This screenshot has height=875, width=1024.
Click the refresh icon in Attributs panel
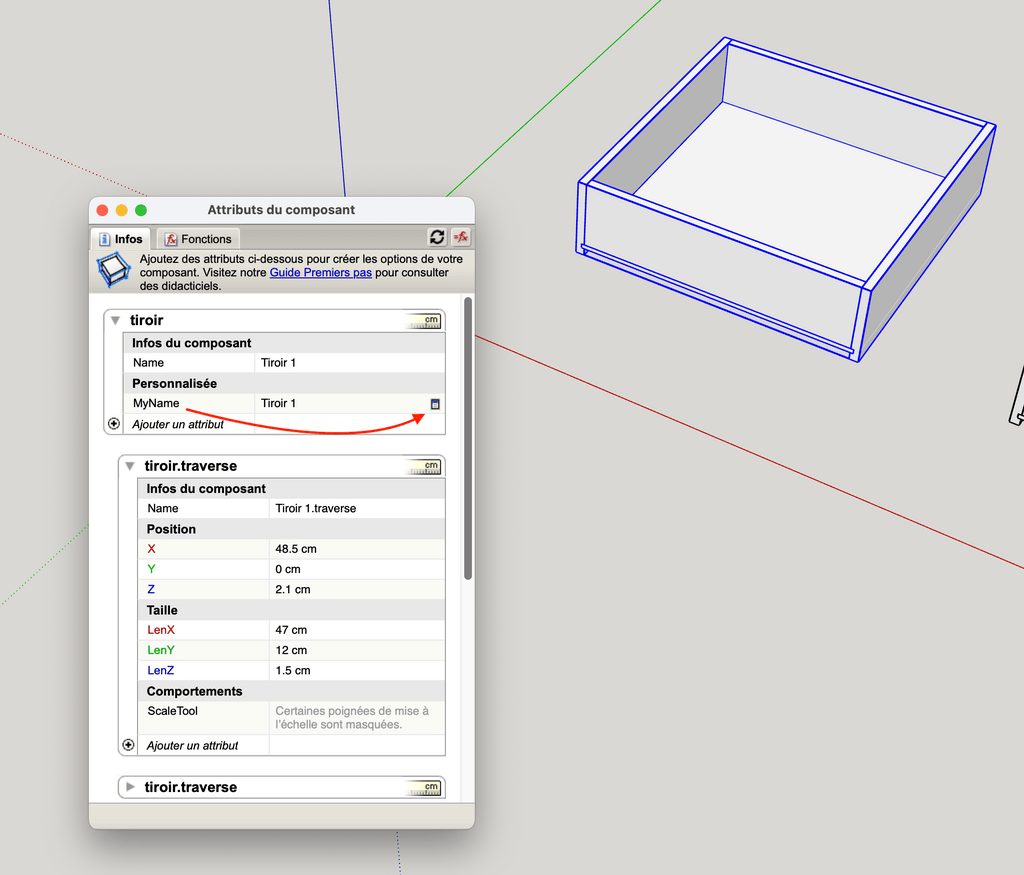coord(437,237)
